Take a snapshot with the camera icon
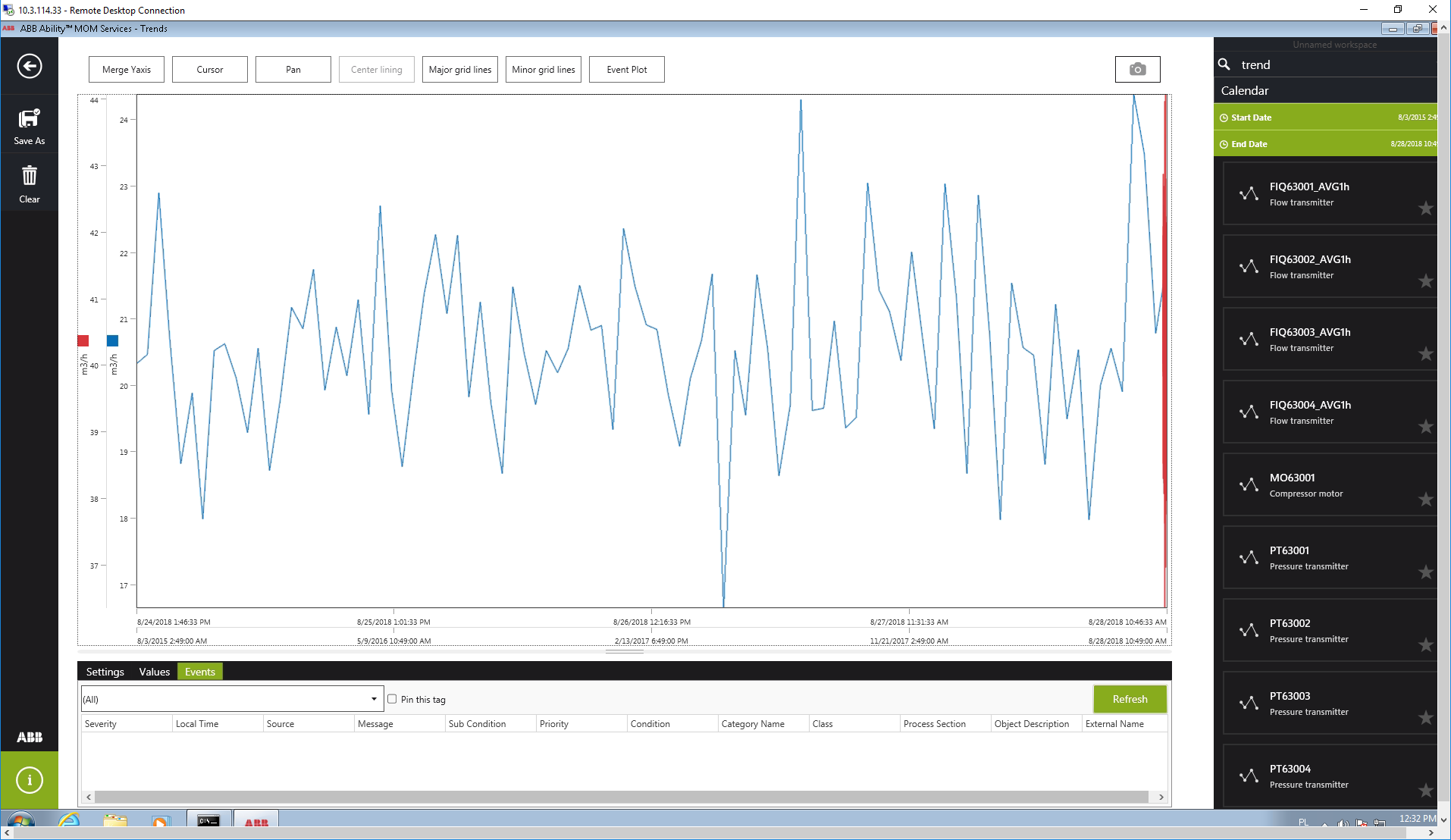This screenshot has height=840, width=1451. (1137, 70)
